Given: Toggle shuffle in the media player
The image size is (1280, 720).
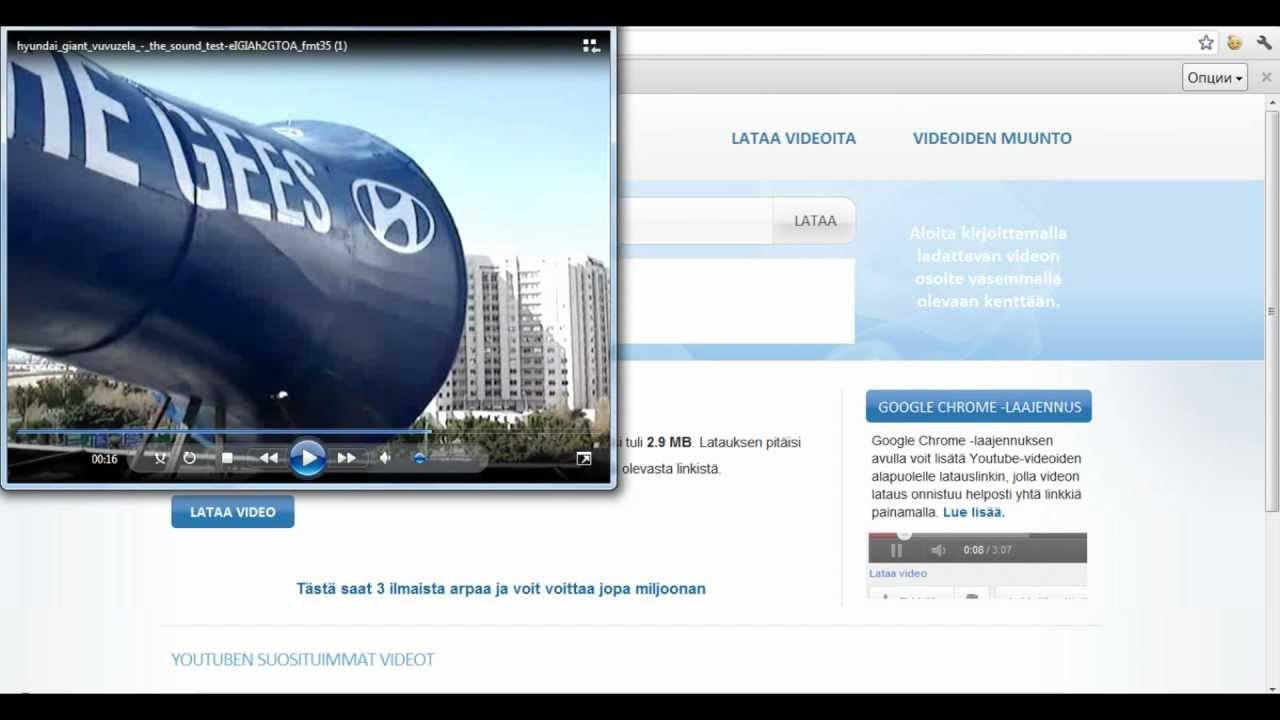Looking at the screenshot, I should coord(160,458).
